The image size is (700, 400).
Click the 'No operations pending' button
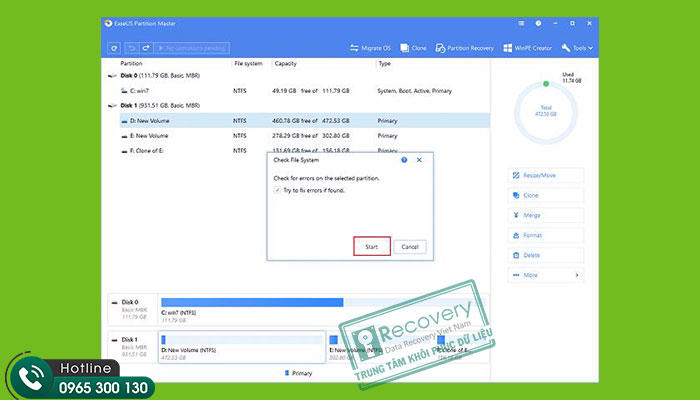coord(192,48)
